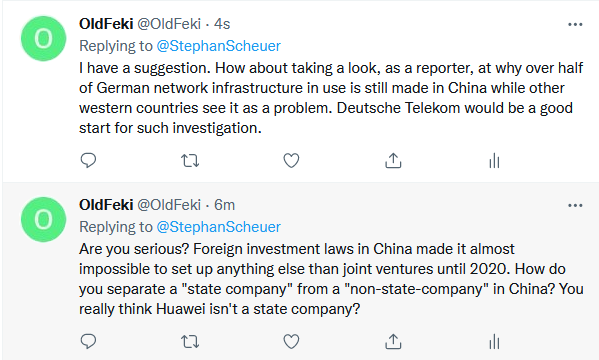Open OldFeki display name on first tweet
Screen dimensions: 599x360
click(x=106, y=24)
